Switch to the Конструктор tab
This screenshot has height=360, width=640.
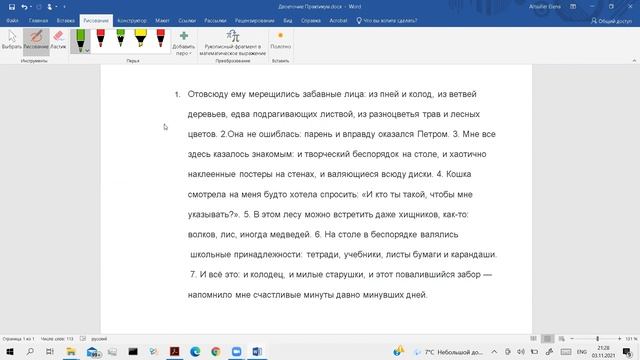tap(132, 20)
